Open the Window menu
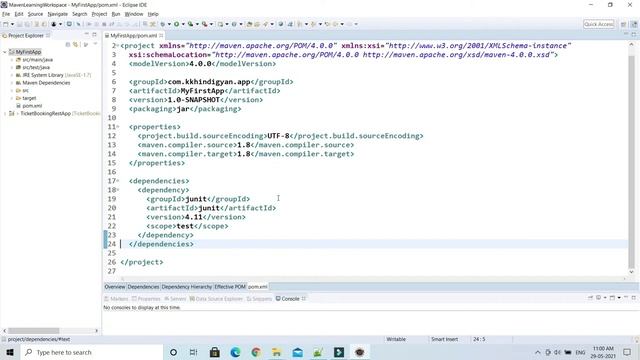640x360 pixels. [x=134, y=14]
